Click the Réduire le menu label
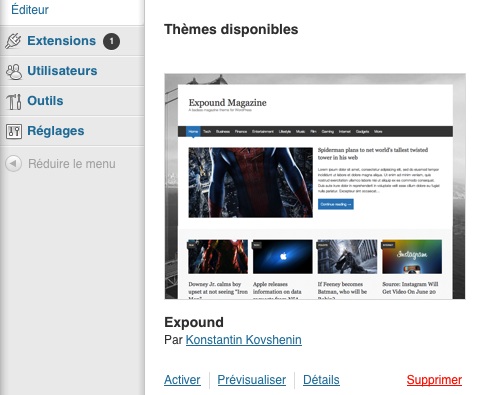The width and height of the screenshot is (481, 395). pos(72,164)
